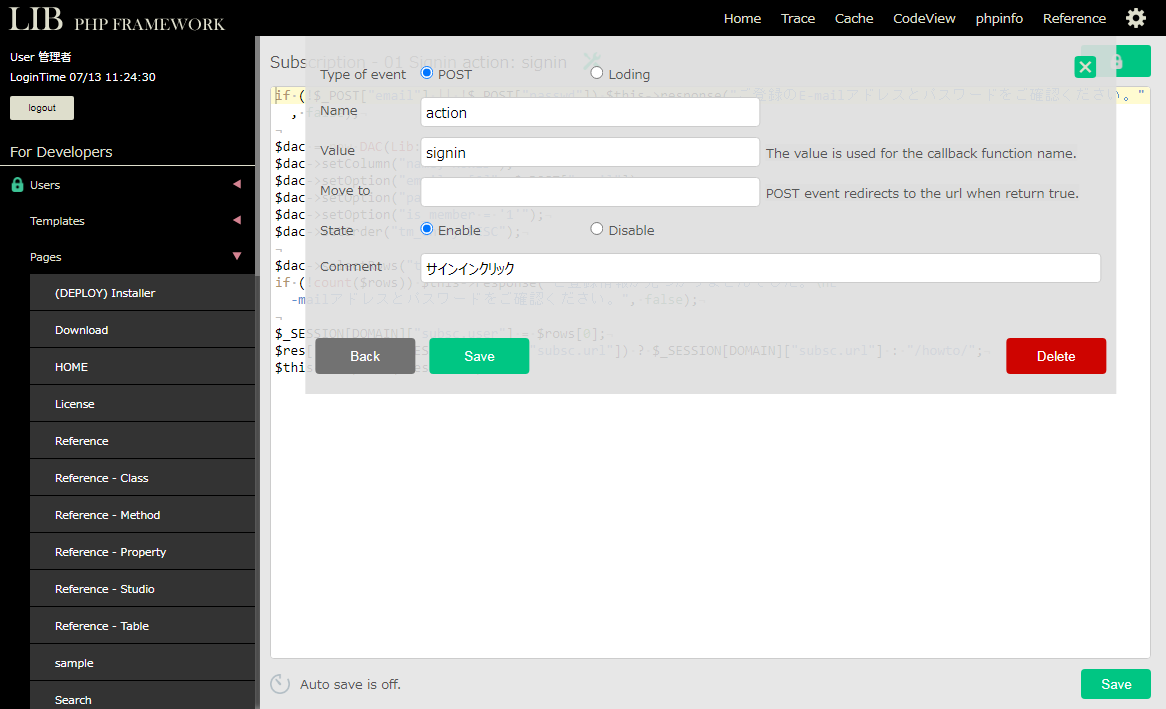Image resolution: width=1166 pixels, height=709 pixels.
Task: Open the Reference - Method page
Action: tap(107, 515)
